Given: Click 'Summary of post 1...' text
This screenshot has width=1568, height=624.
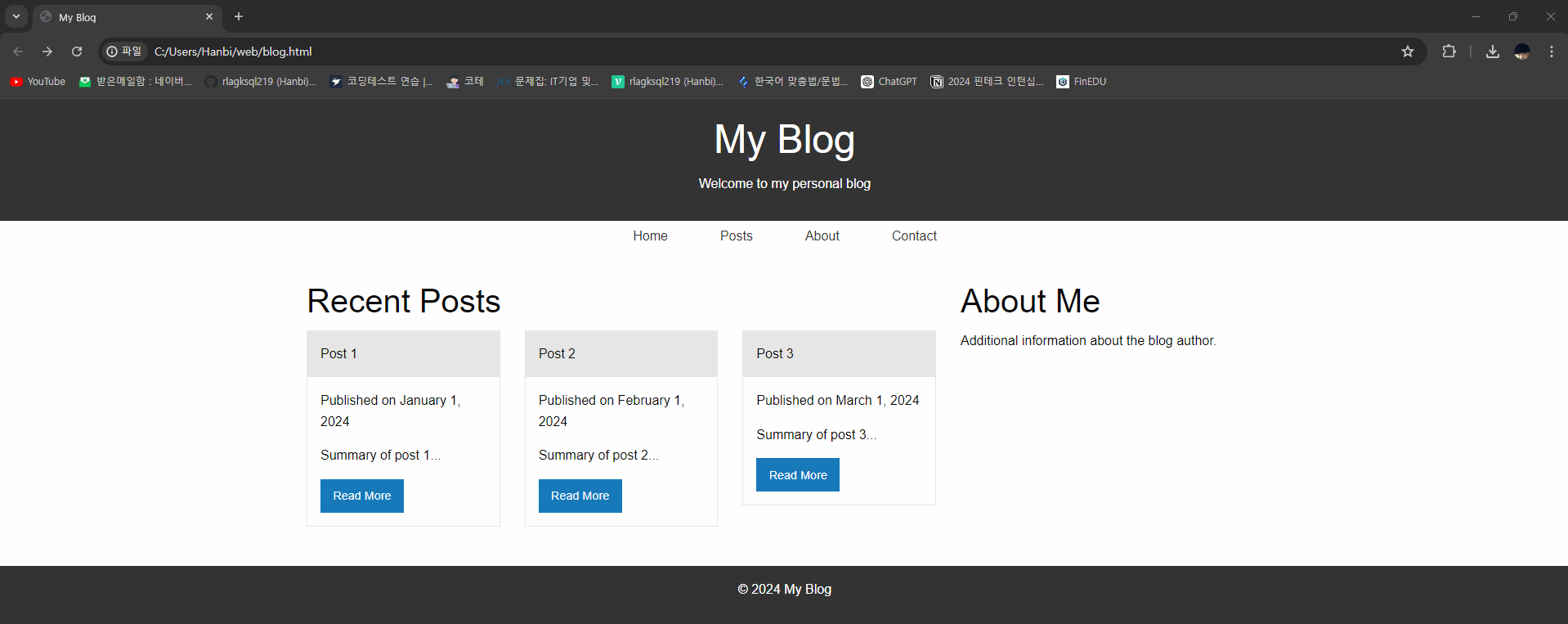Looking at the screenshot, I should (380, 455).
